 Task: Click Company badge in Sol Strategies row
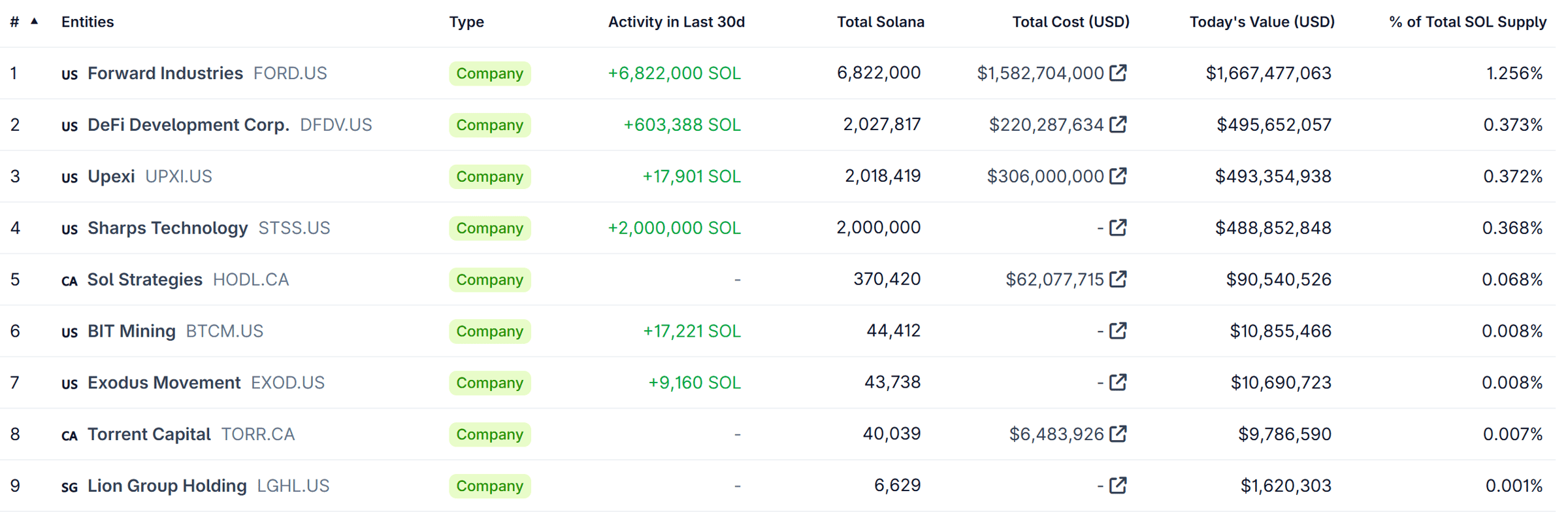[490, 279]
